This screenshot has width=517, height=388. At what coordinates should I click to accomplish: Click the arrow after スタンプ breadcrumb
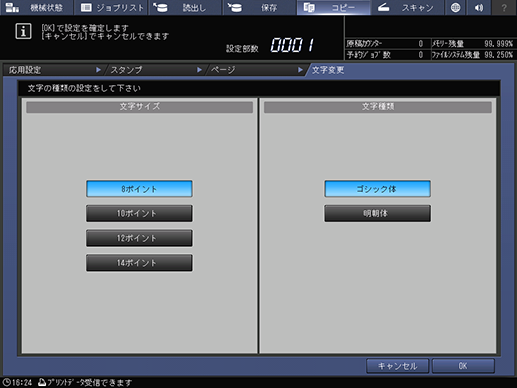(199, 70)
